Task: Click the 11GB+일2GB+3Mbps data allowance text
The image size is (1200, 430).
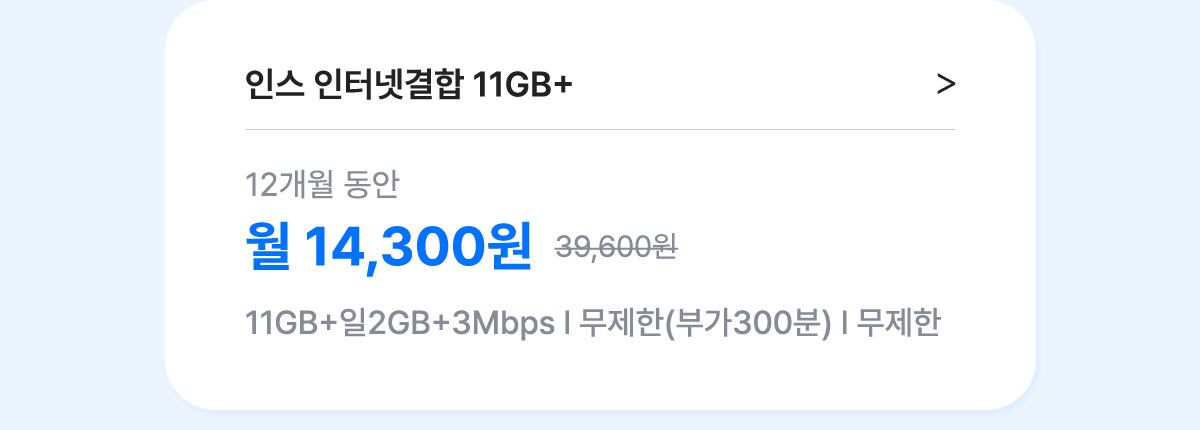Action: pyautogui.click(x=399, y=325)
